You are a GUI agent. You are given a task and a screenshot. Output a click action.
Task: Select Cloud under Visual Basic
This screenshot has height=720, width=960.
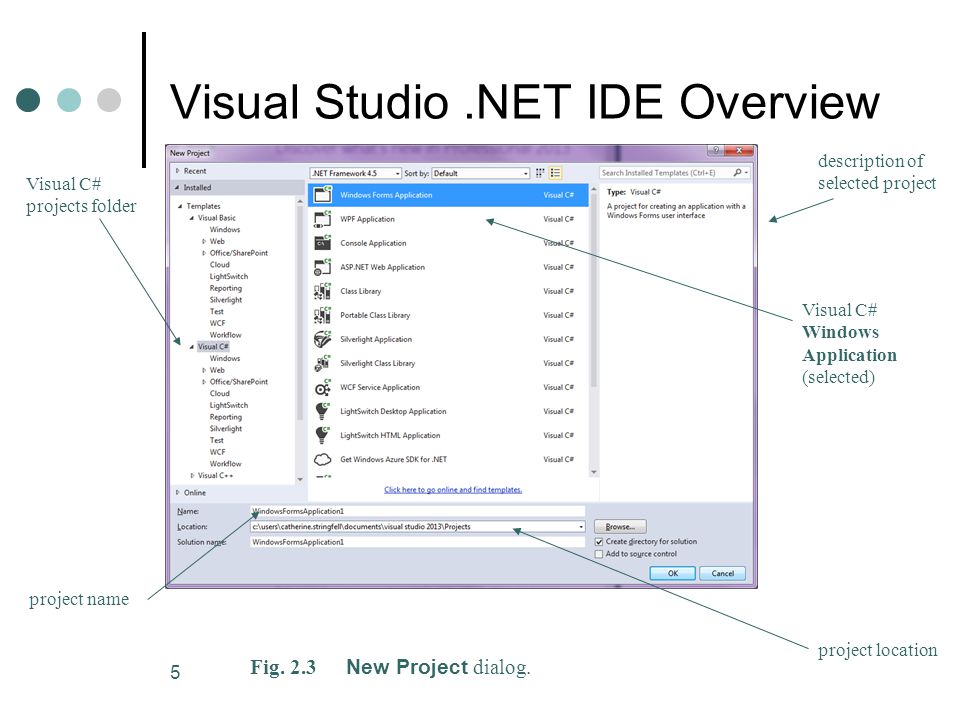220,264
